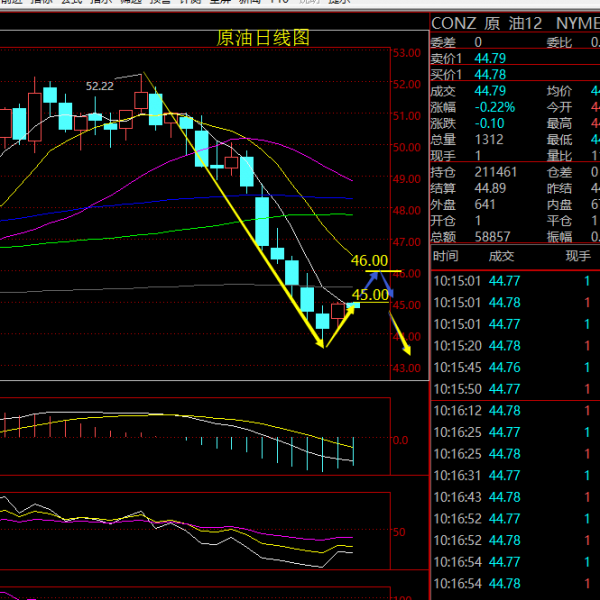The height and width of the screenshot is (600, 600).
Task: Click the 买价1 value 44.78
Action: click(x=490, y=75)
